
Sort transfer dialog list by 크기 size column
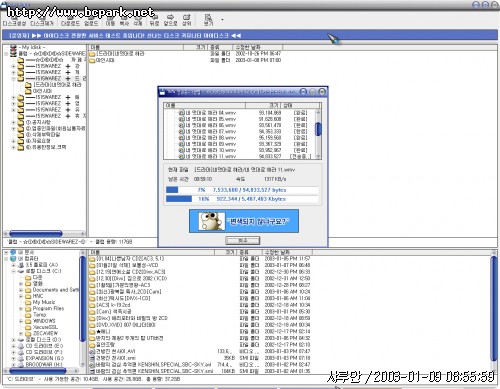263,105
